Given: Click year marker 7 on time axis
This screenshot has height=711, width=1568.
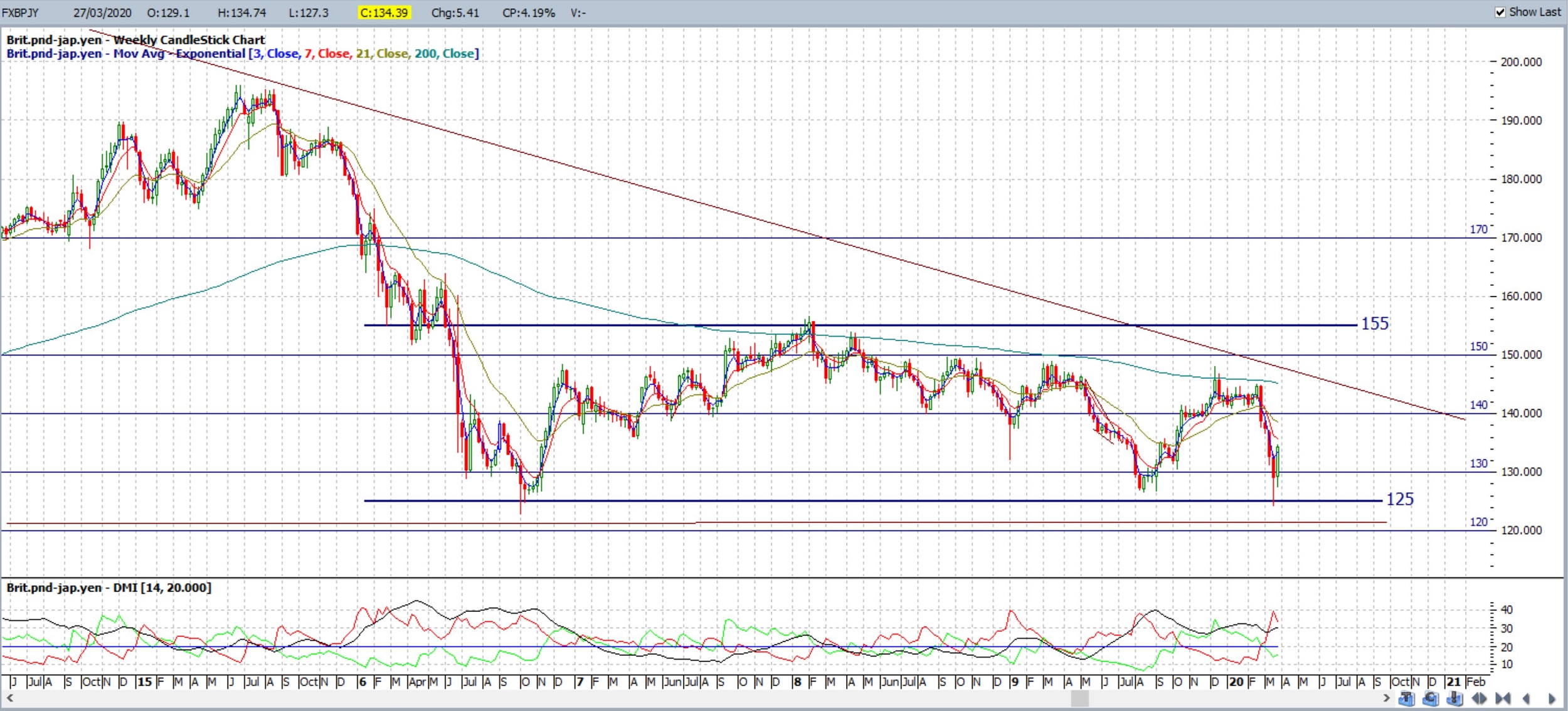Looking at the screenshot, I should tap(580, 682).
